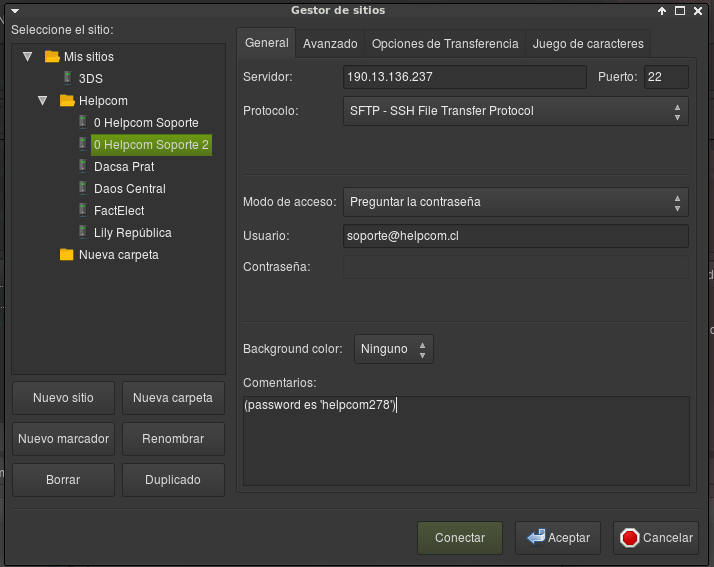The image size is (714, 567).
Task: Select the 3DS site entry
Action: coord(91,79)
